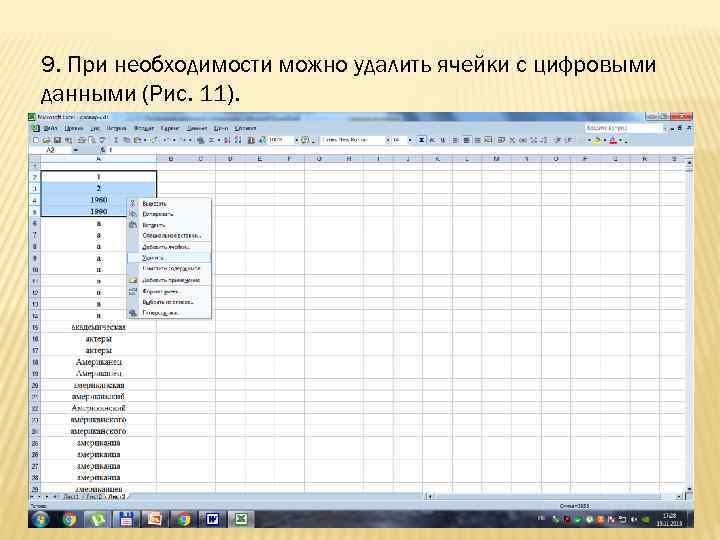Open the Справка menu in Excel
The image size is (720, 540).
pyautogui.click(x=245, y=129)
